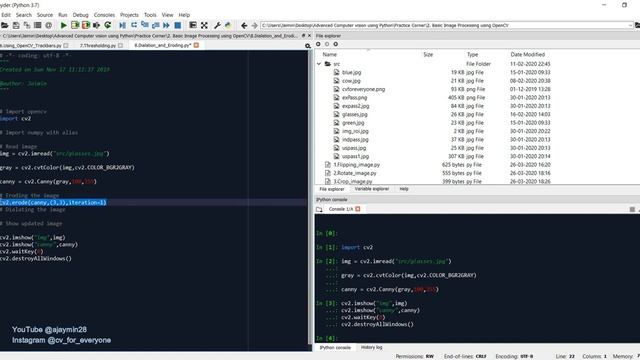Image resolution: width=640 pixels, height=360 pixels.
Task: Switch to Variable explorer tab
Action: point(371,189)
